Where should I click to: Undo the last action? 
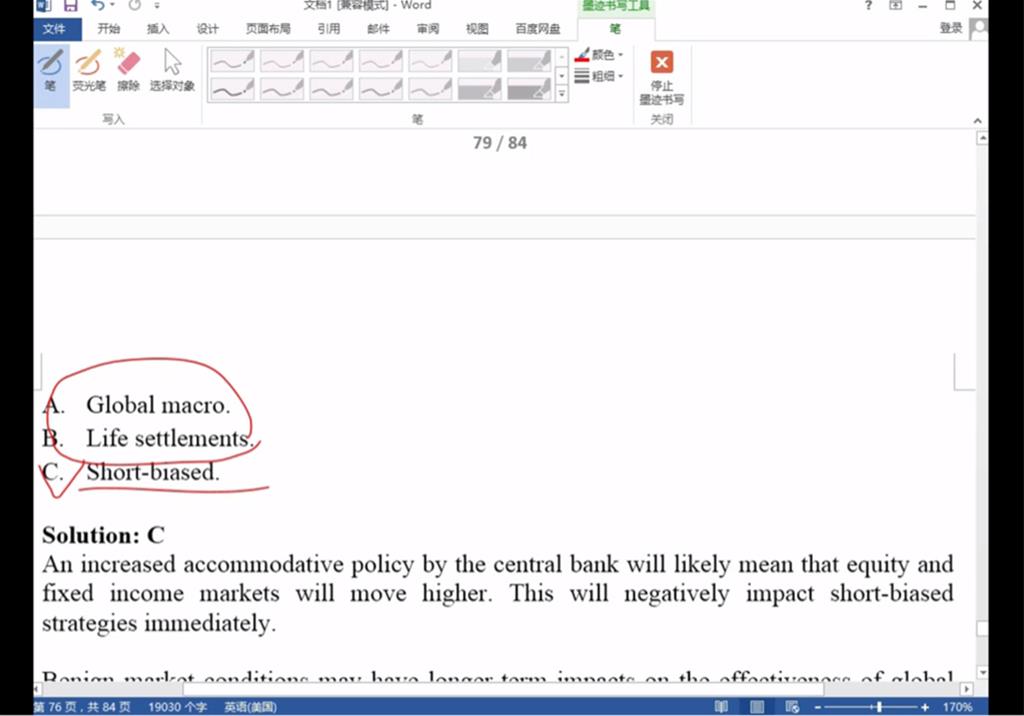click(97, 5)
